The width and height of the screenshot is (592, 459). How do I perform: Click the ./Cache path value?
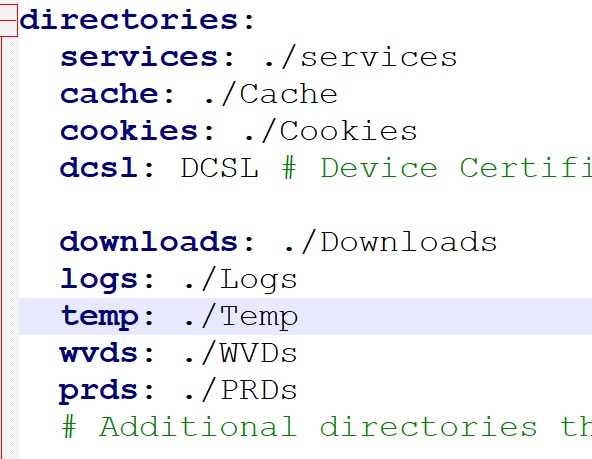[270, 94]
